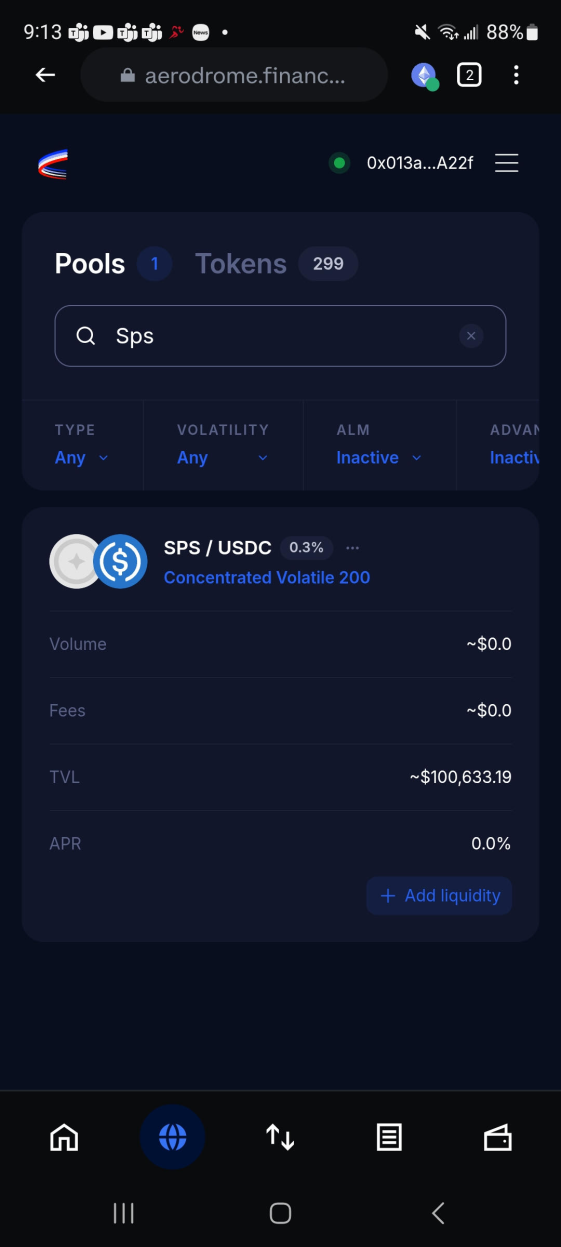Clear the Sps search text

471,336
